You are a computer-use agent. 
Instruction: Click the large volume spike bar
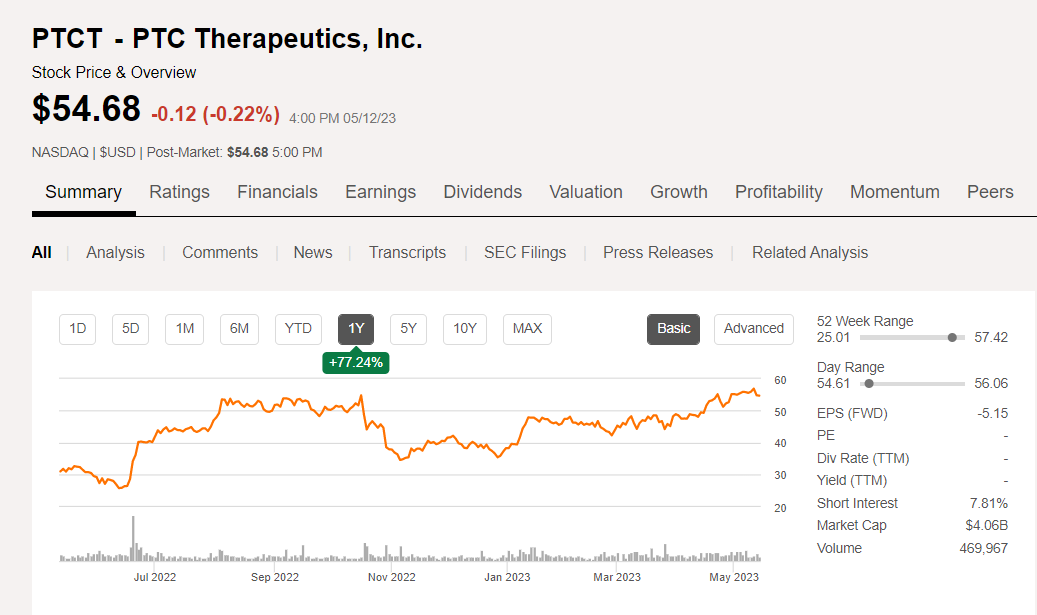(133, 538)
